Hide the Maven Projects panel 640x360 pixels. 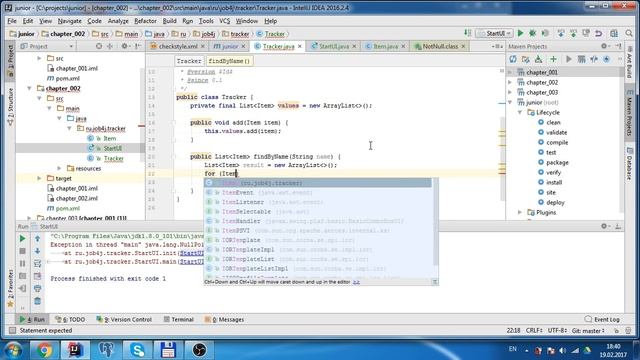[618, 46]
